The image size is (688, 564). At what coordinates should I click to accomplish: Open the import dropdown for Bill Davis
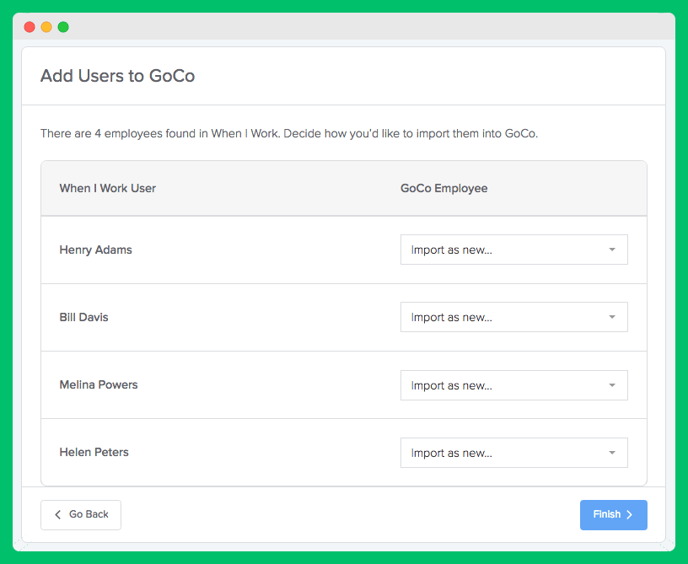[x=514, y=317]
